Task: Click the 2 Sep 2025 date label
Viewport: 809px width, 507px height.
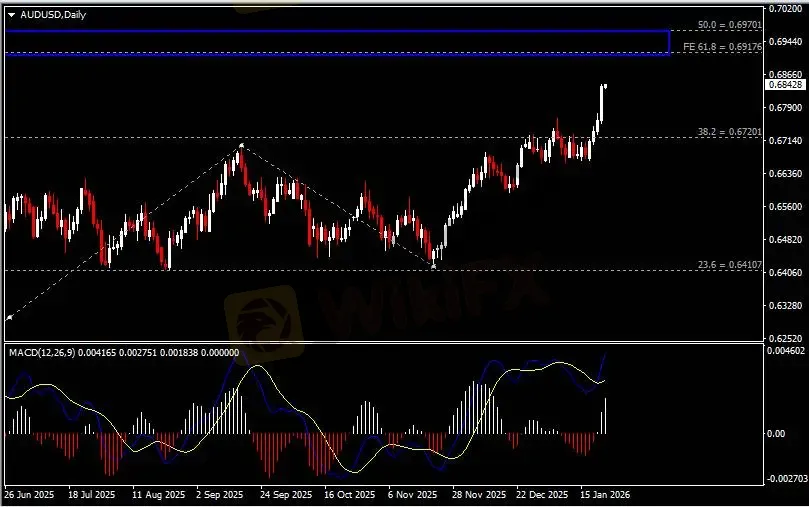Action: (218, 494)
